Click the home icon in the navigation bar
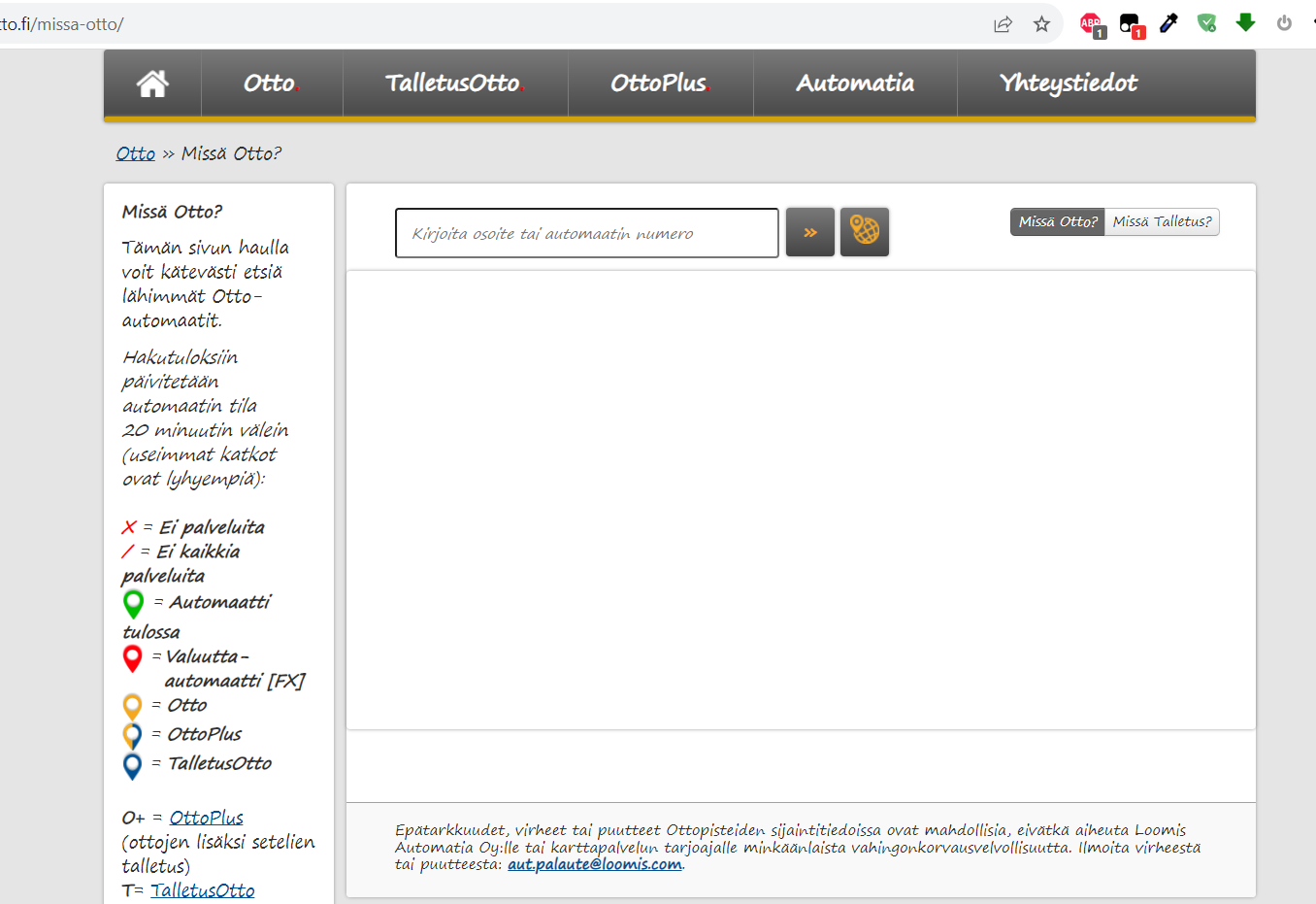 (151, 84)
